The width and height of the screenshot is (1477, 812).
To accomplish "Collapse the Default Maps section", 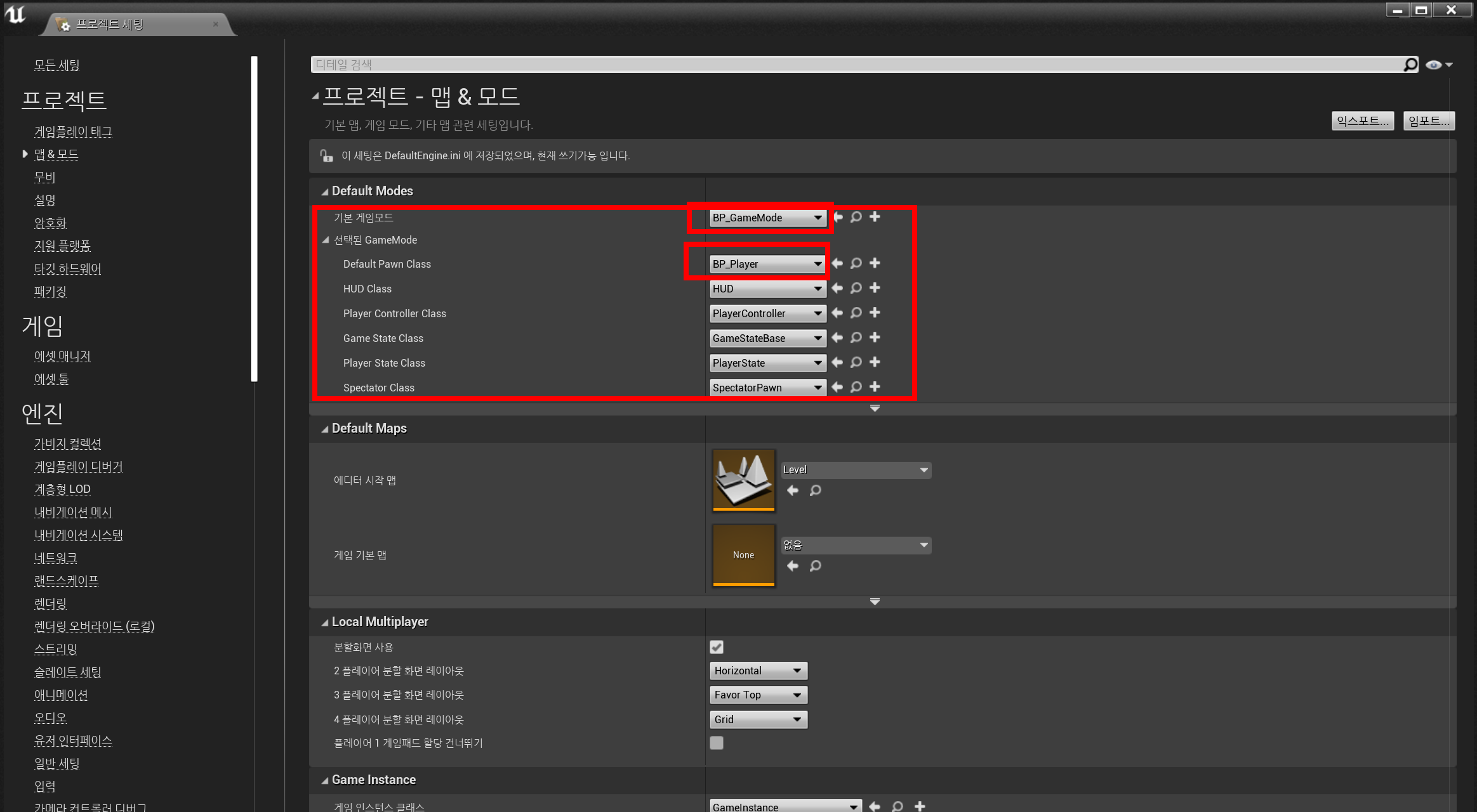I will pyautogui.click(x=325, y=429).
